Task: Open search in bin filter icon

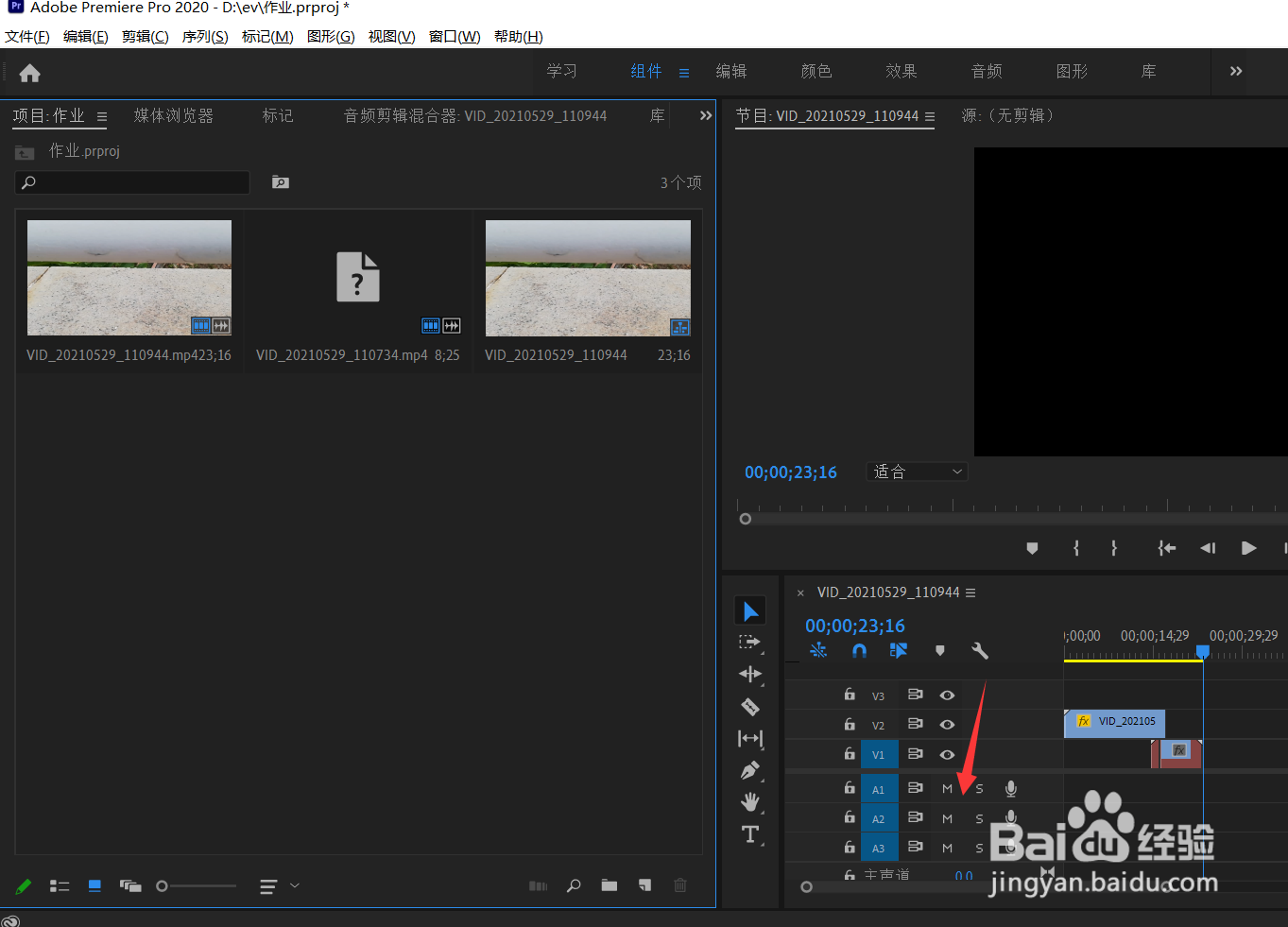Action: coord(281,182)
